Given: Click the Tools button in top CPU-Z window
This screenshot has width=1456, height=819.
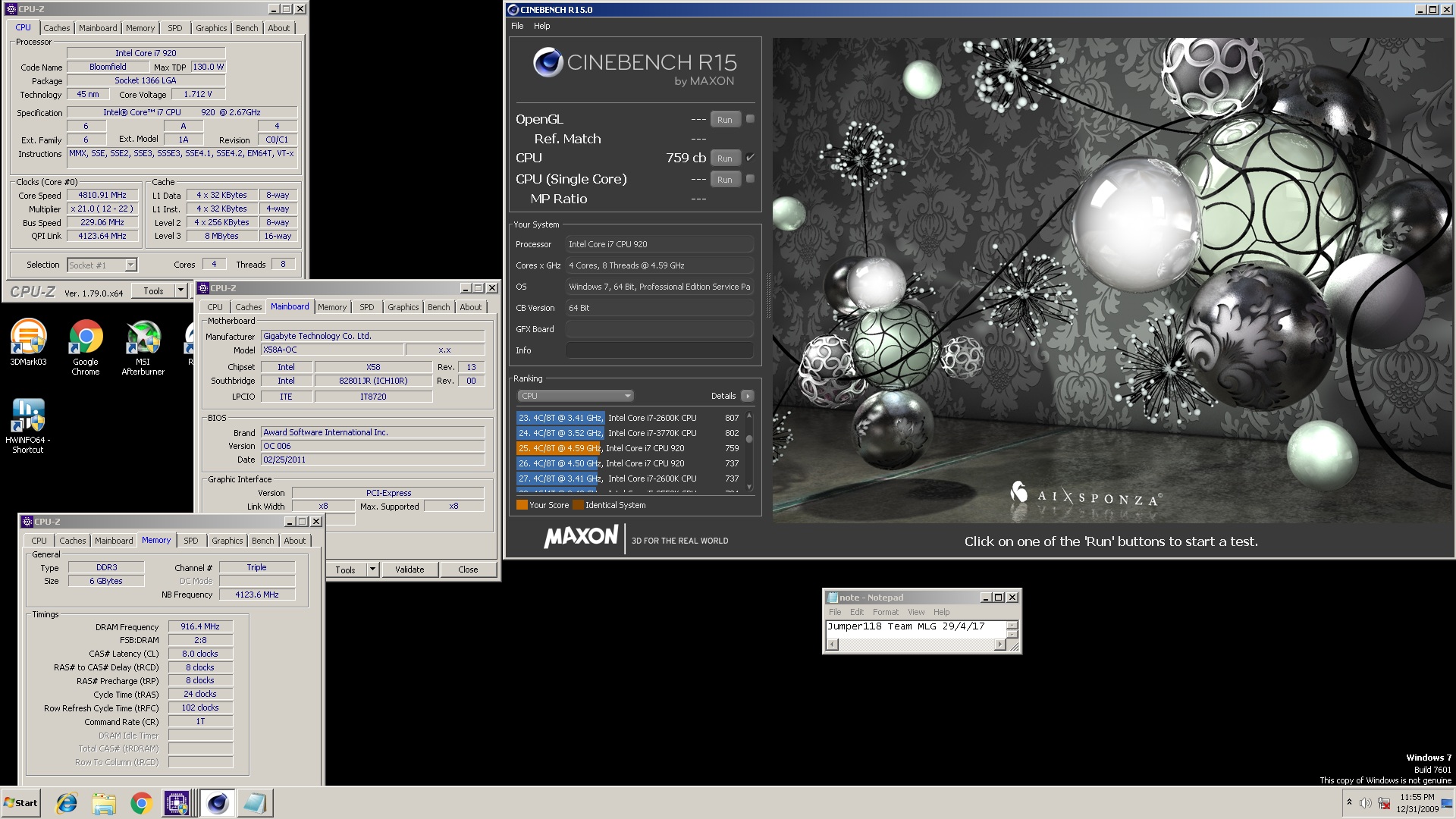Looking at the screenshot, I should (x=153, y=290).
